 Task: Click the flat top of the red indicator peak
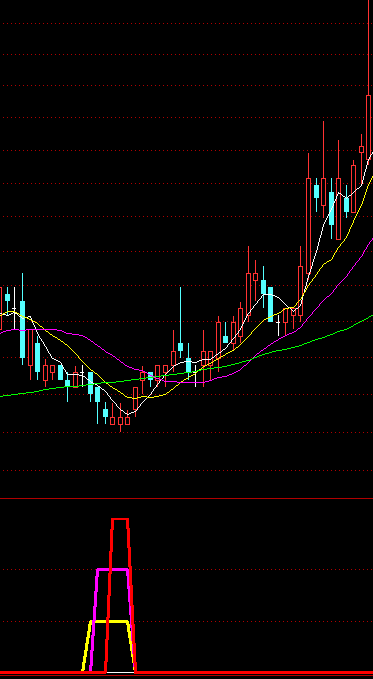pyautogui.click(x=120, y=519)
